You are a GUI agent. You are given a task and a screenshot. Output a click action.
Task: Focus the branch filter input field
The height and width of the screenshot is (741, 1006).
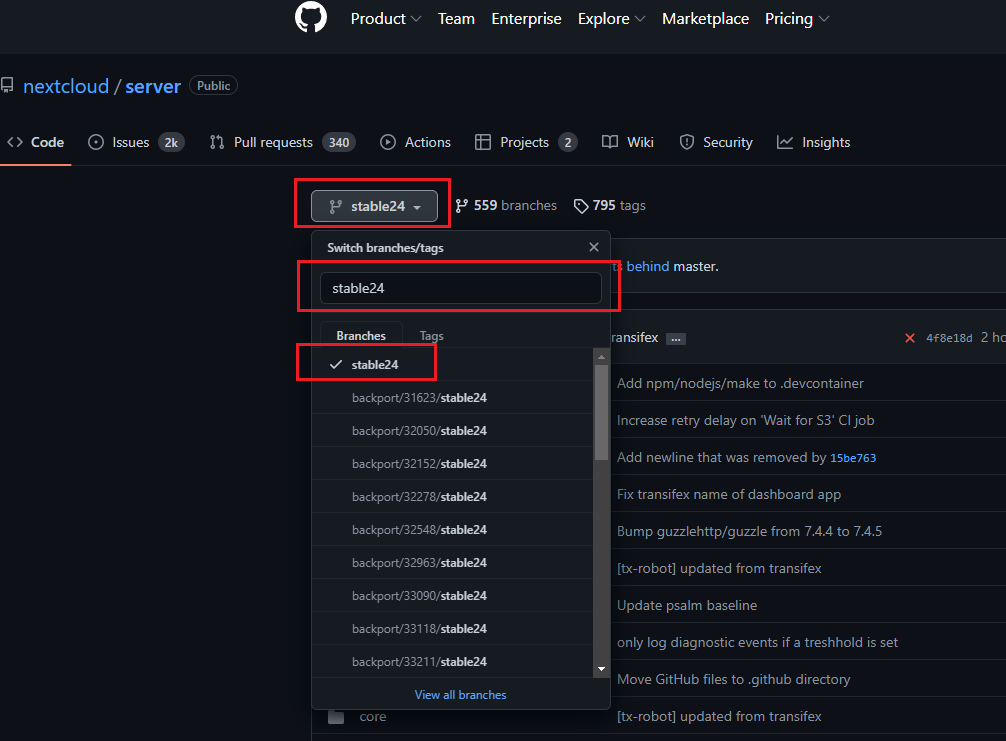(x=461, y=288)
